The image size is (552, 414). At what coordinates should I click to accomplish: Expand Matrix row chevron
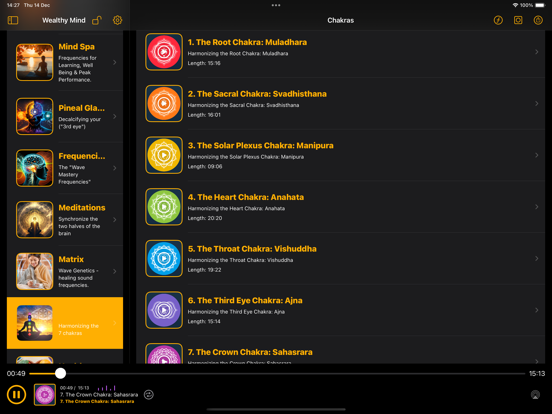click(x=115, y=271)
